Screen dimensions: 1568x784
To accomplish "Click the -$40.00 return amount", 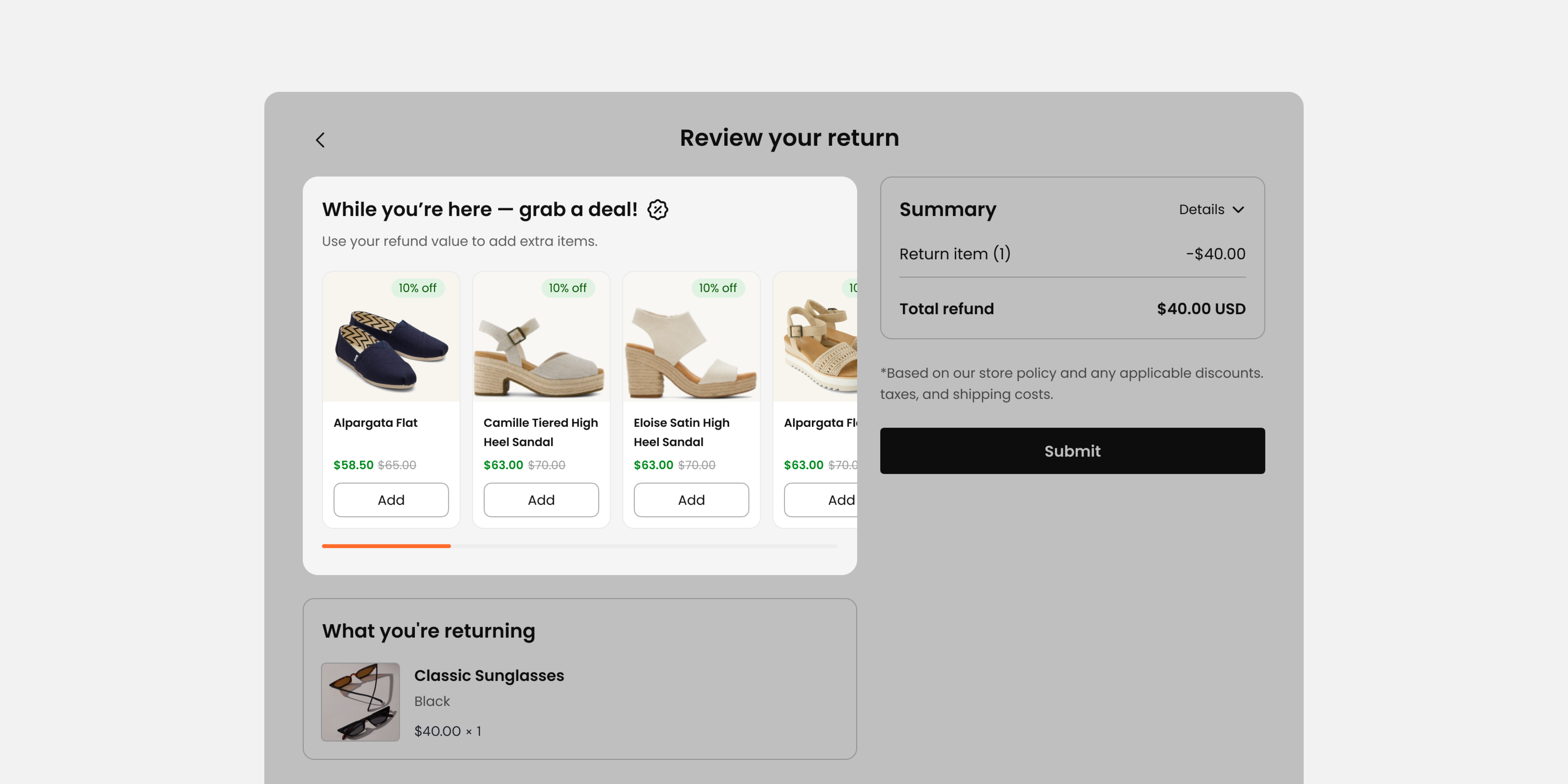I will 1216,254.
